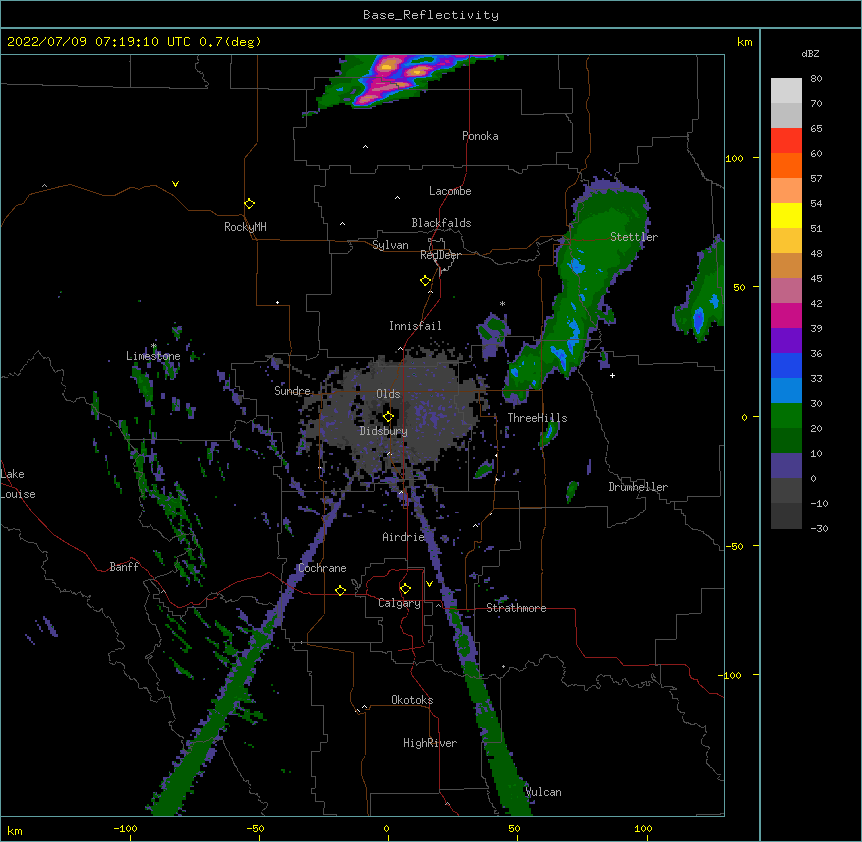
Task: Select the Banff label
Action: (124, 567)
